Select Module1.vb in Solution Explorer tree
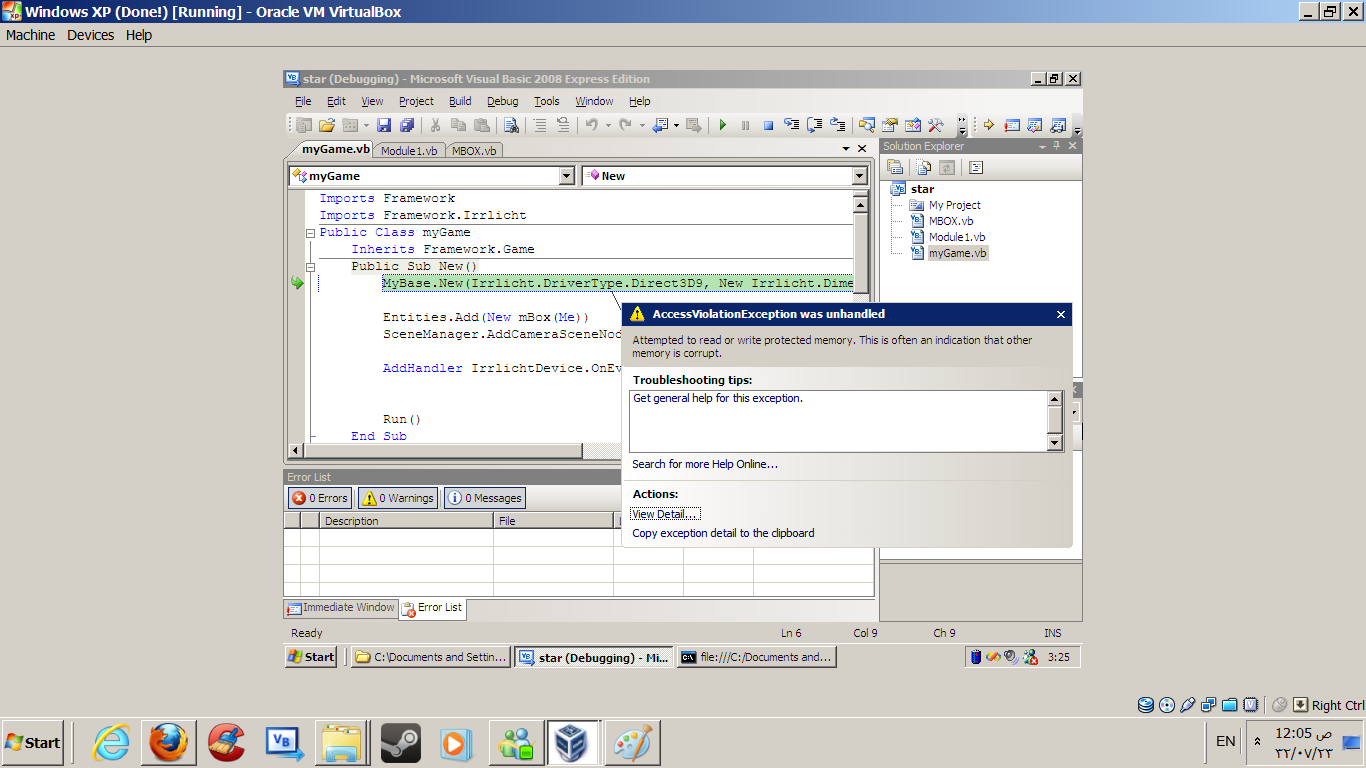1366x768 pixels. tap(957, 237)
